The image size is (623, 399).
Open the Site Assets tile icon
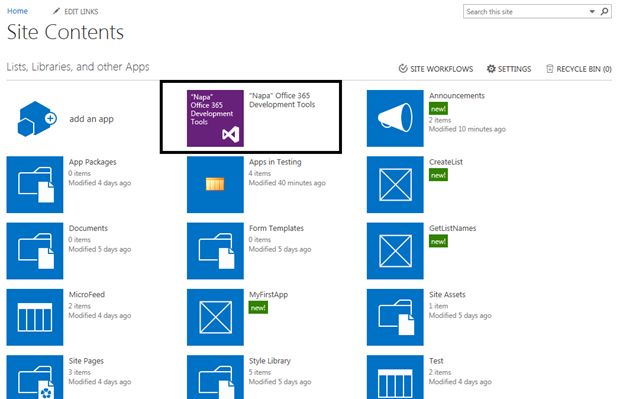(395, 317)
